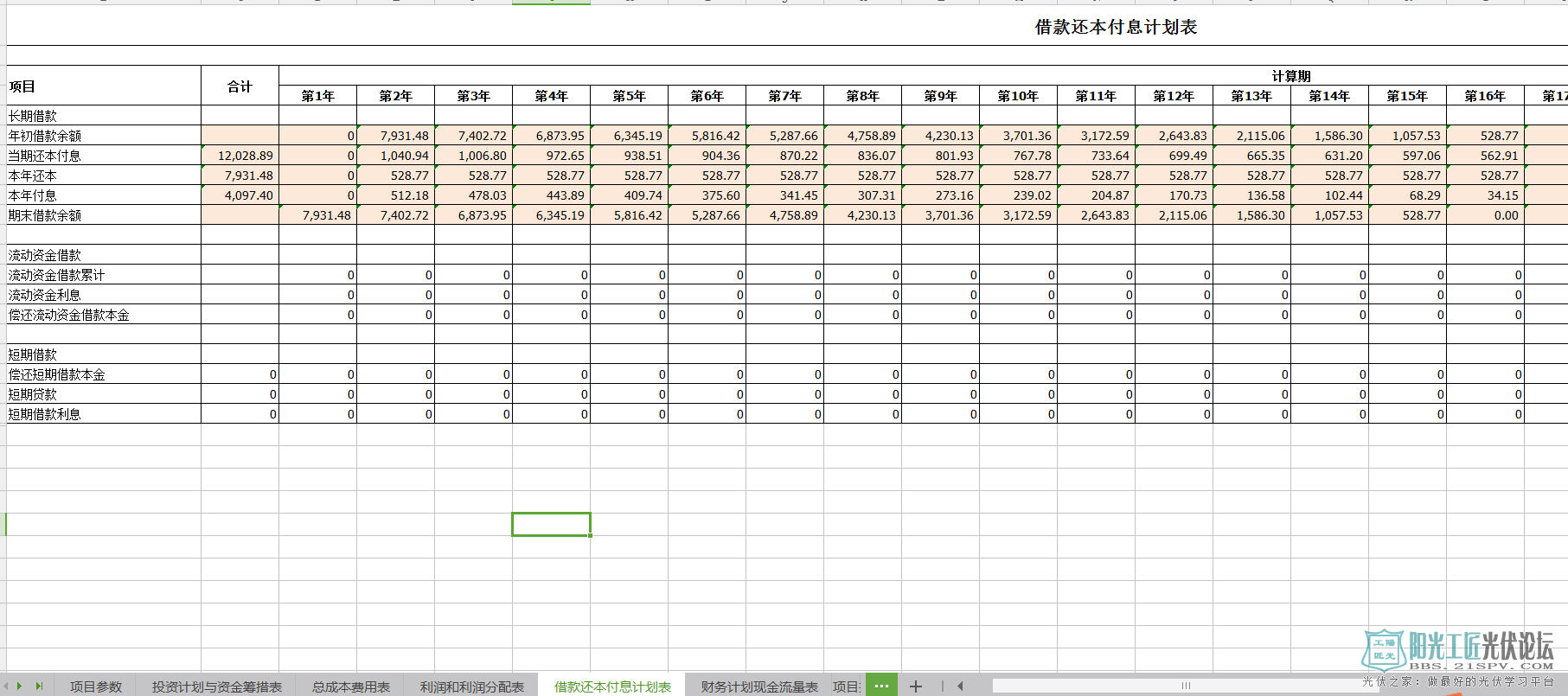This screenshot has width=1568, height=696.
Task: Click the 短期贷款 row label
Action: [x=33, y=394]
